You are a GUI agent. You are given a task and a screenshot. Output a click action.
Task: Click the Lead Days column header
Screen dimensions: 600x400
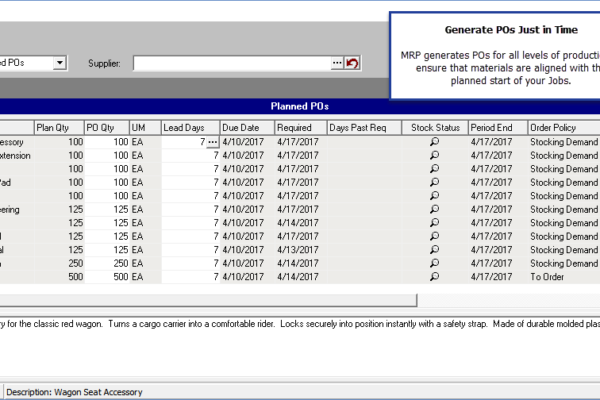(x=191, y=127)
